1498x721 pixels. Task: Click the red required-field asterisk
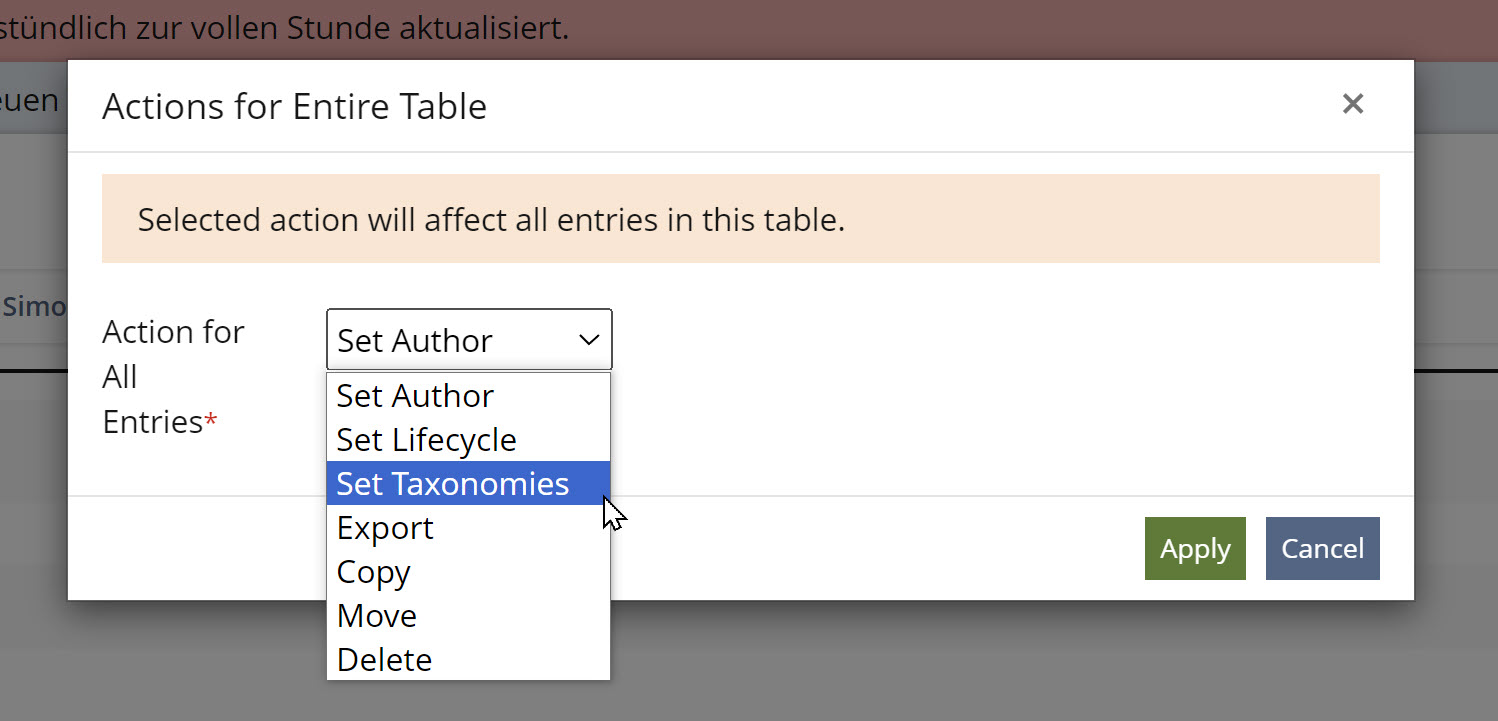(x=211, y=422)
